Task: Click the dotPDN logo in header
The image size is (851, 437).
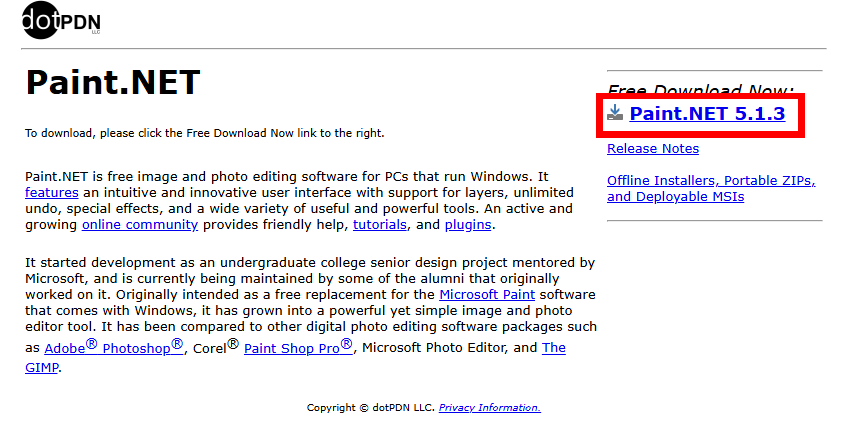Action: tap(61, 22)
